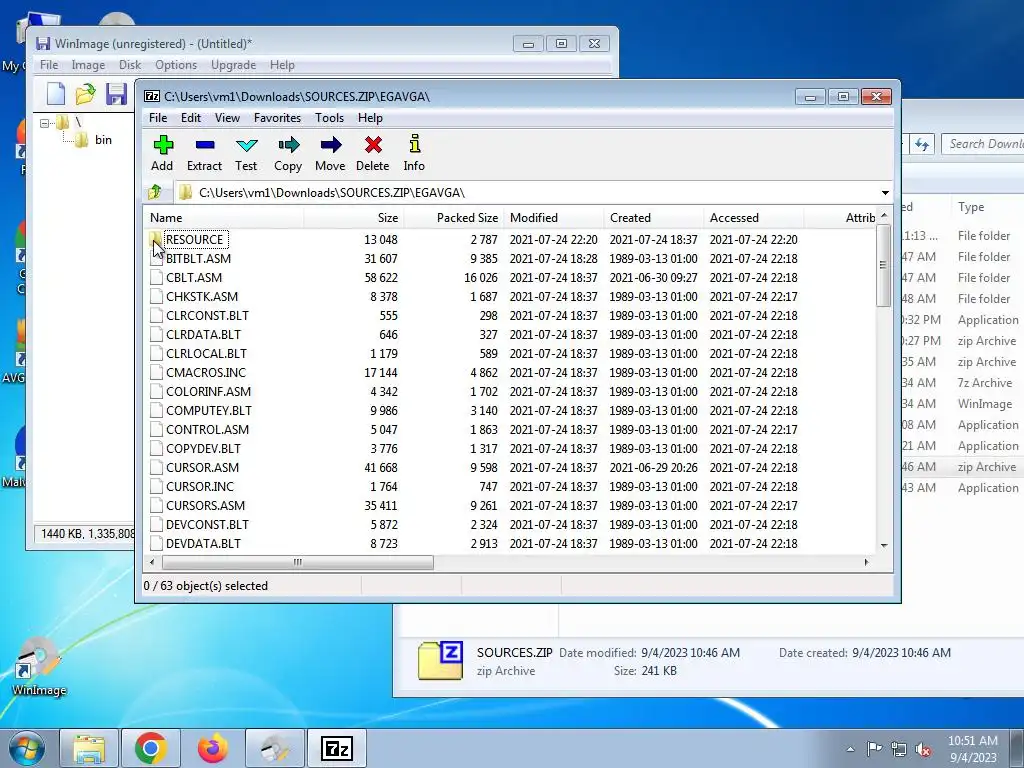Open the File menu in 7-Zip
The image size is (1024, 768).
pos(158,118)
